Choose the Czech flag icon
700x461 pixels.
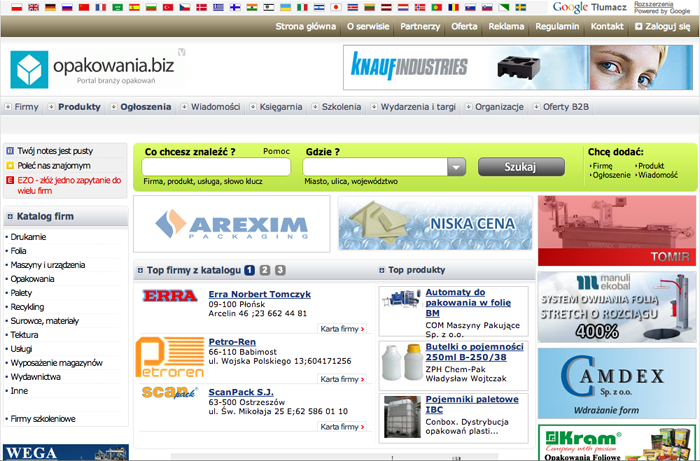184,7
